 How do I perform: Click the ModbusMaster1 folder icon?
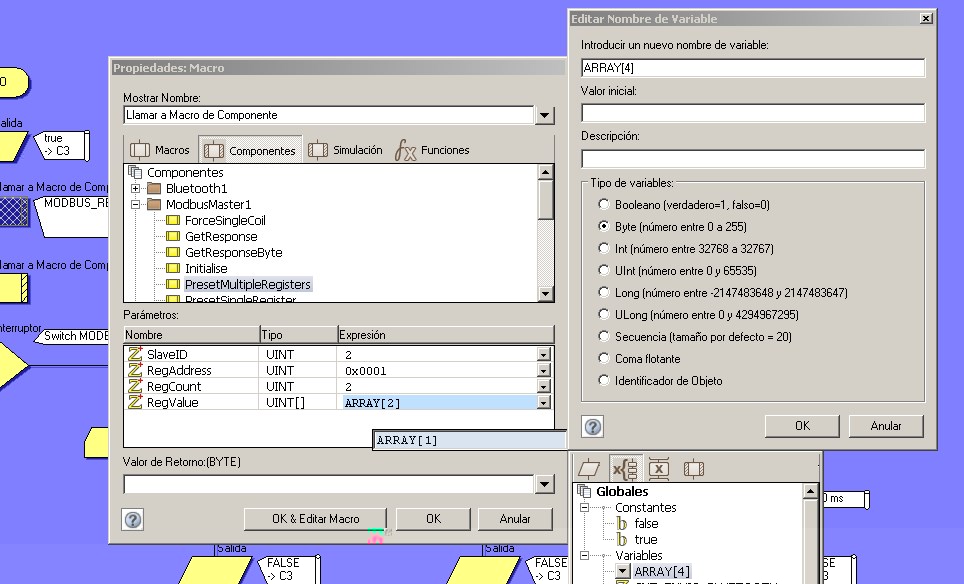pos(154,204)
